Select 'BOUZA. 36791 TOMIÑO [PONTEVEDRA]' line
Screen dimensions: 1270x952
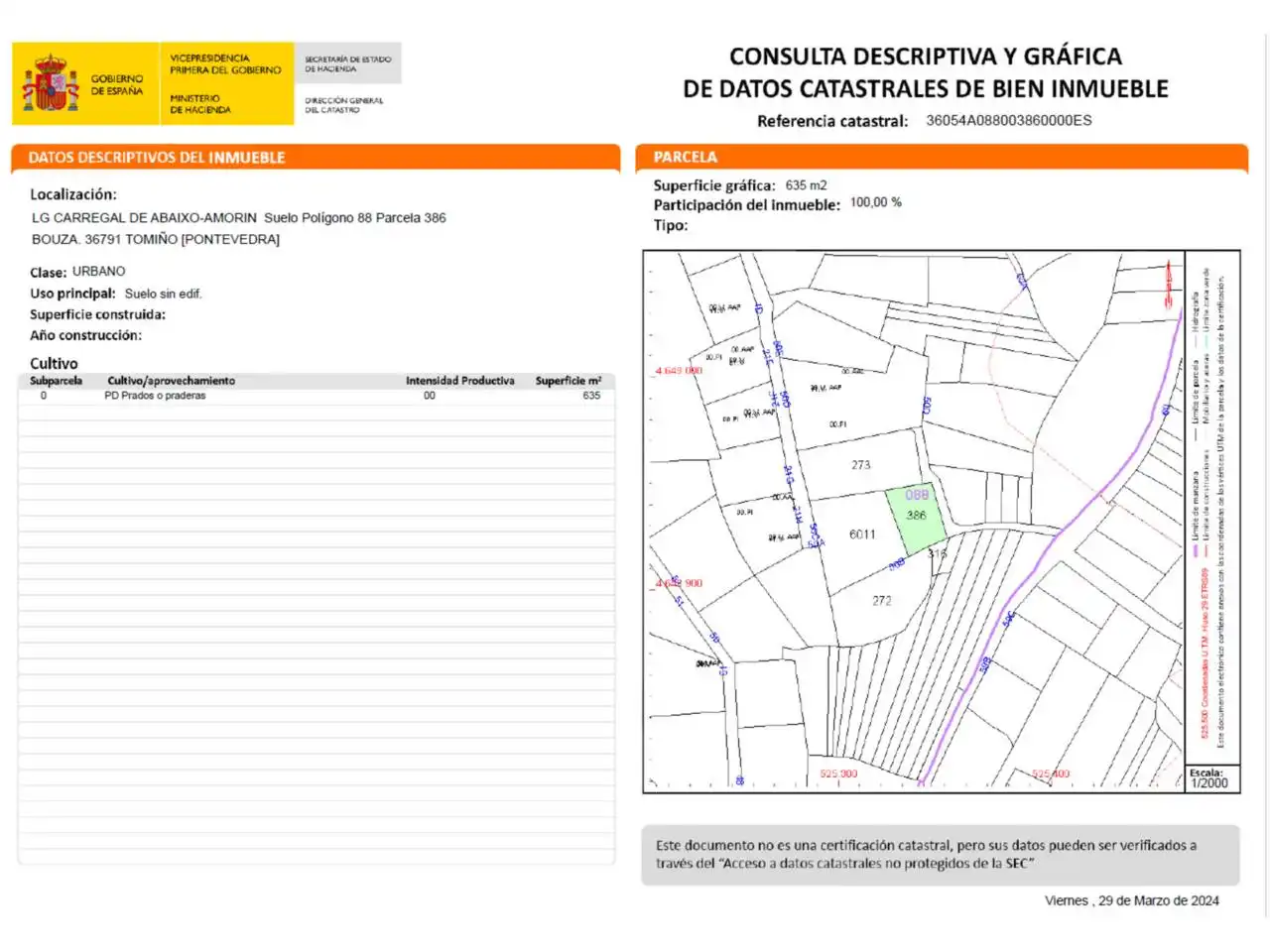pos(156,239)
